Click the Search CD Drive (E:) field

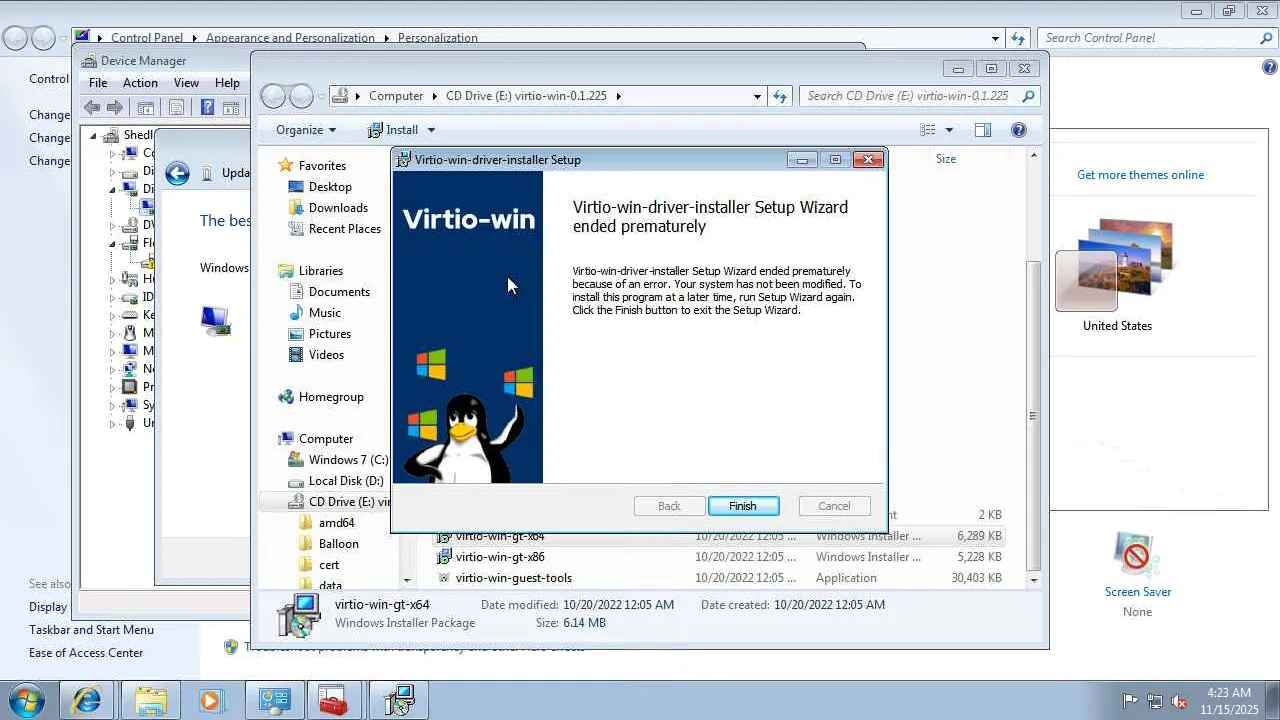coord(919,96)
